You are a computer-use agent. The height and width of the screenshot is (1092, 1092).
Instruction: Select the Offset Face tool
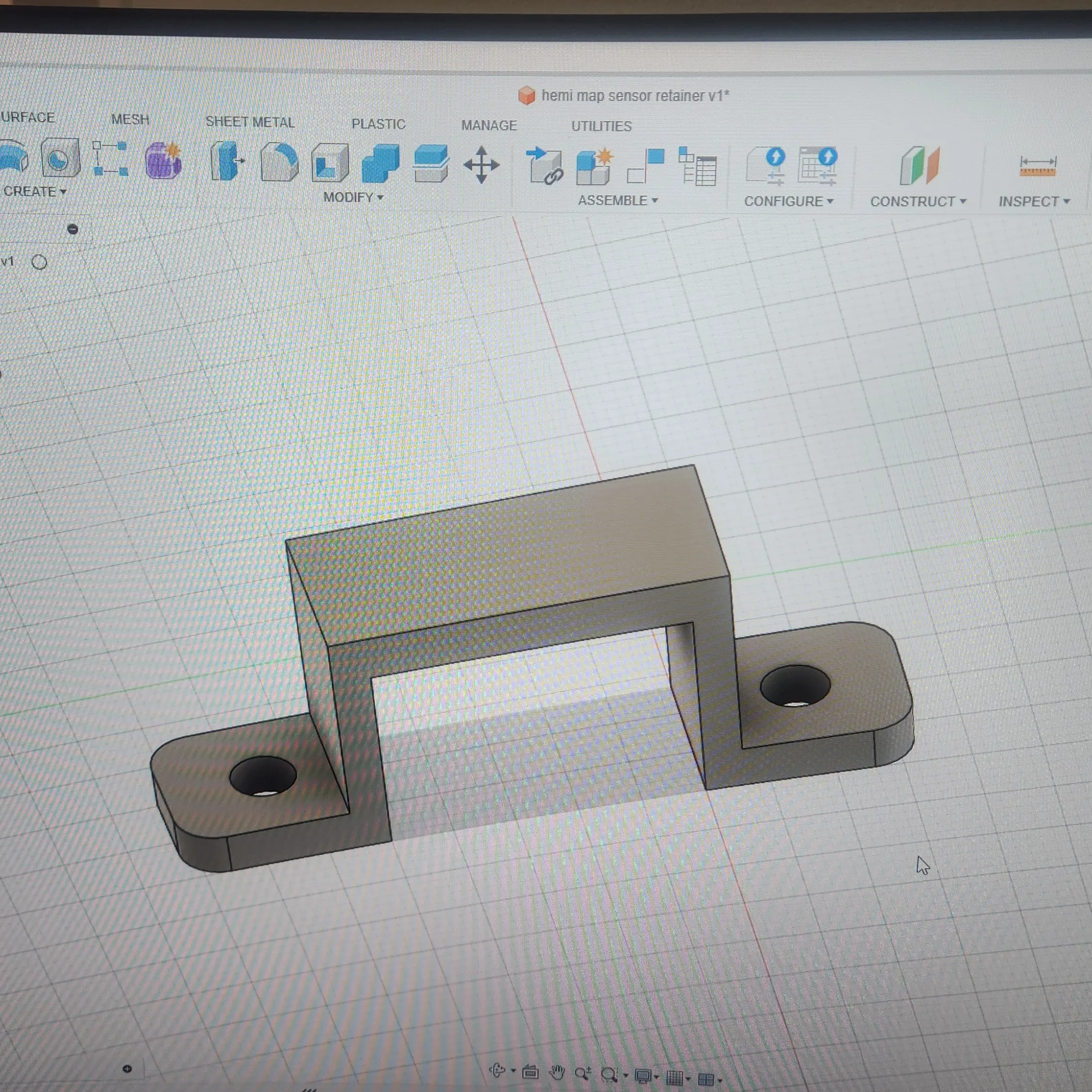tap(431, 164)
